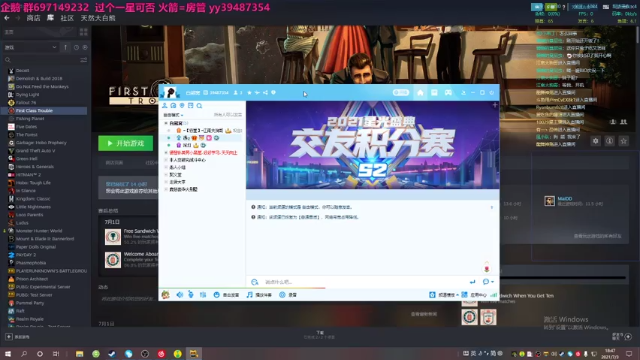Open Steam profile name tab

(x=98, y=18)
